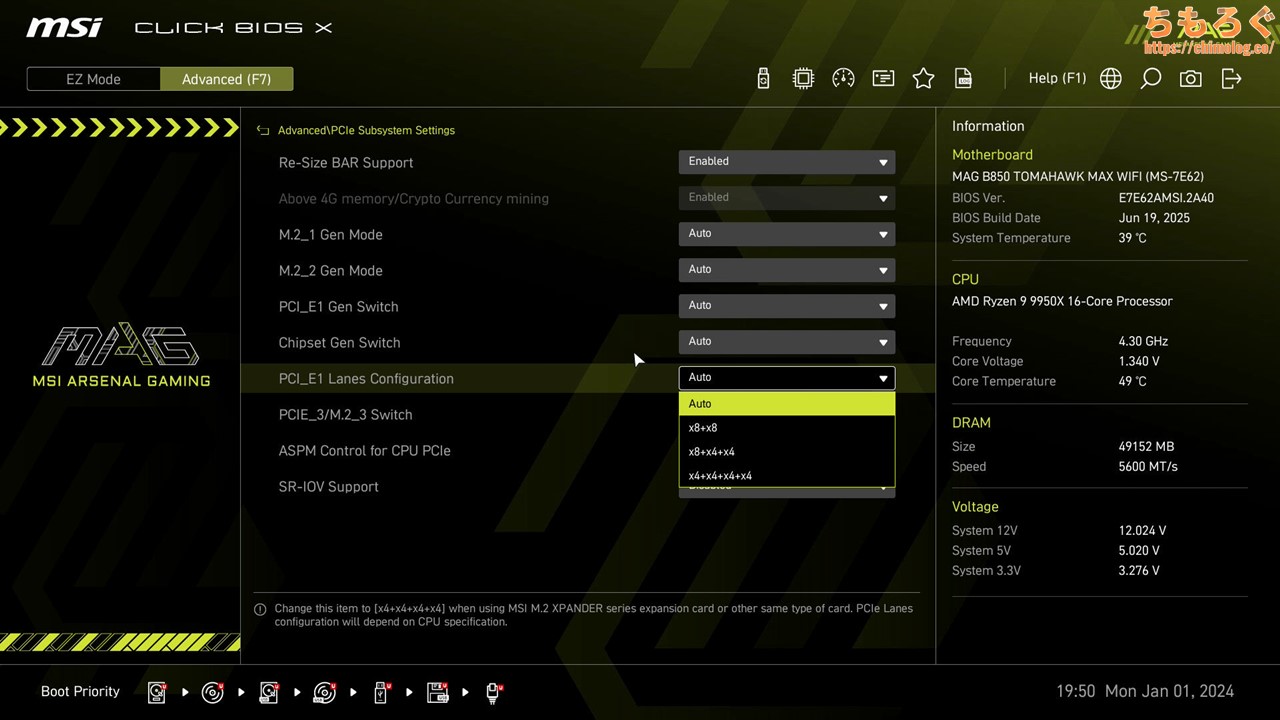Click the globe language icon
Screen dimensions: 1280x720
tap(1110, 79)
